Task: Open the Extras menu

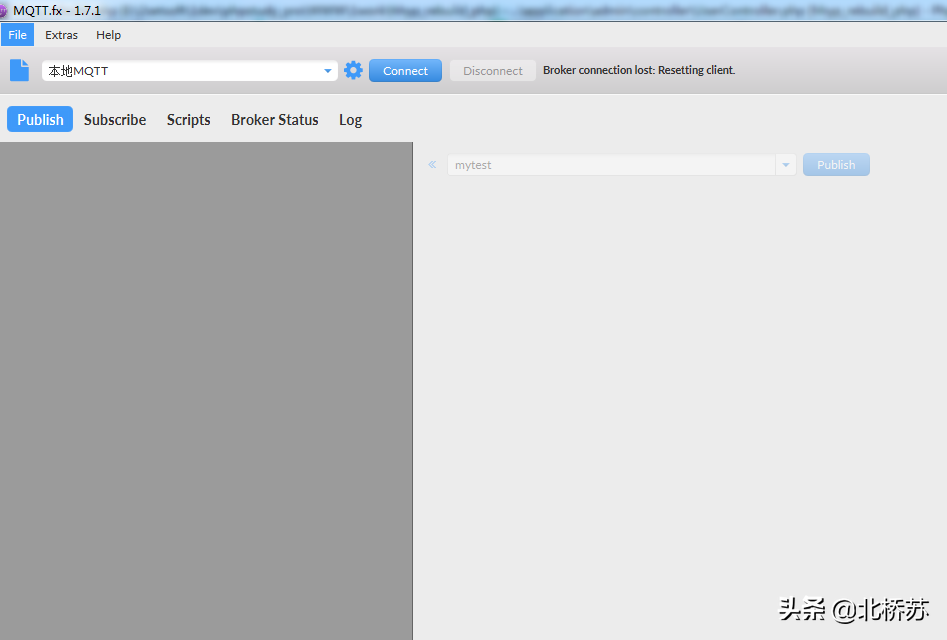Action: click(x=62, y=35)
